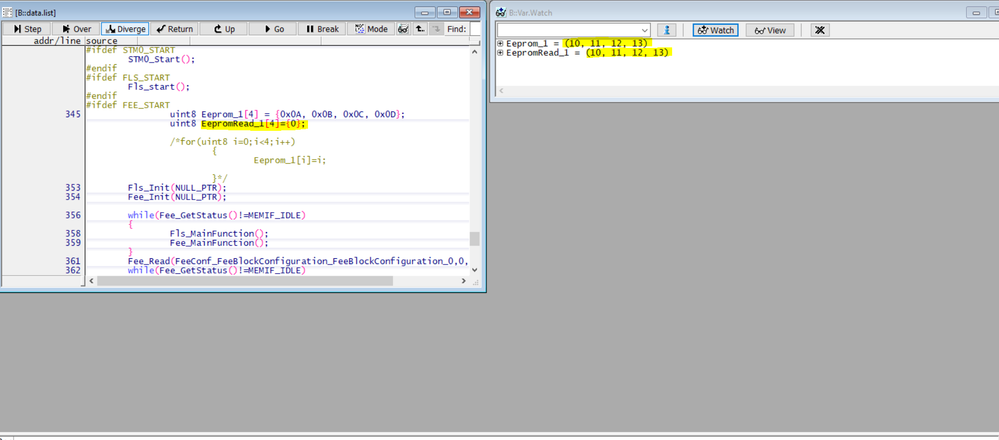Screen dimensions: 999x440
Task: Click horizontal scrollbar left arrow in data.list
Action: [x=91, y=280]
